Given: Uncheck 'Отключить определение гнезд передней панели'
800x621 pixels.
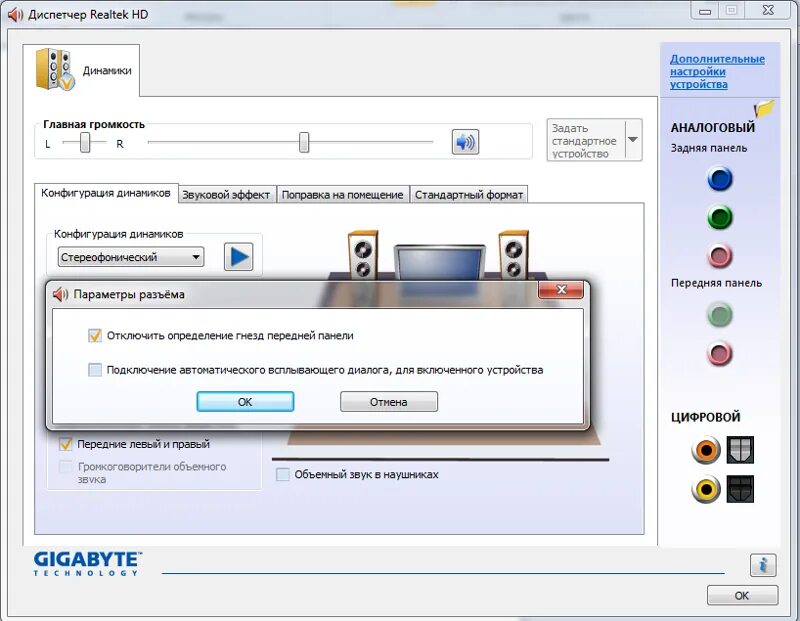Looking at the screenshot, I should [95, 335].
